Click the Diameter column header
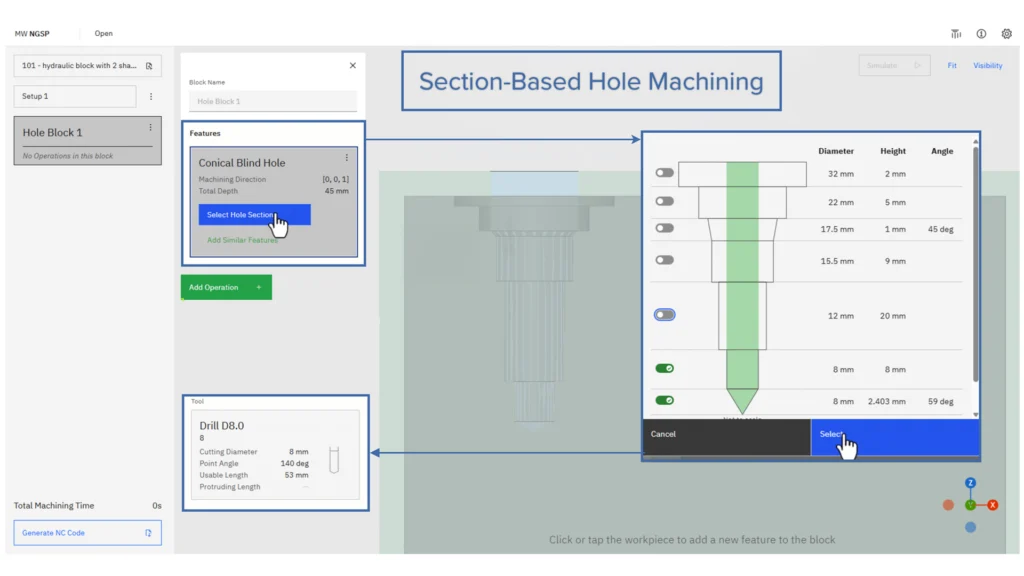This screenshot has width=1024, height=576. pos(836,151)
